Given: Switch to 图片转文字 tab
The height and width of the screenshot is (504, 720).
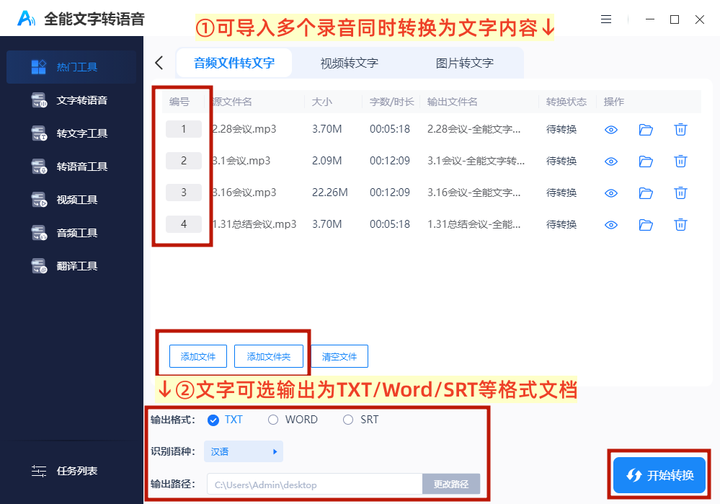Looking at the screenshot, I should point(465,63).
